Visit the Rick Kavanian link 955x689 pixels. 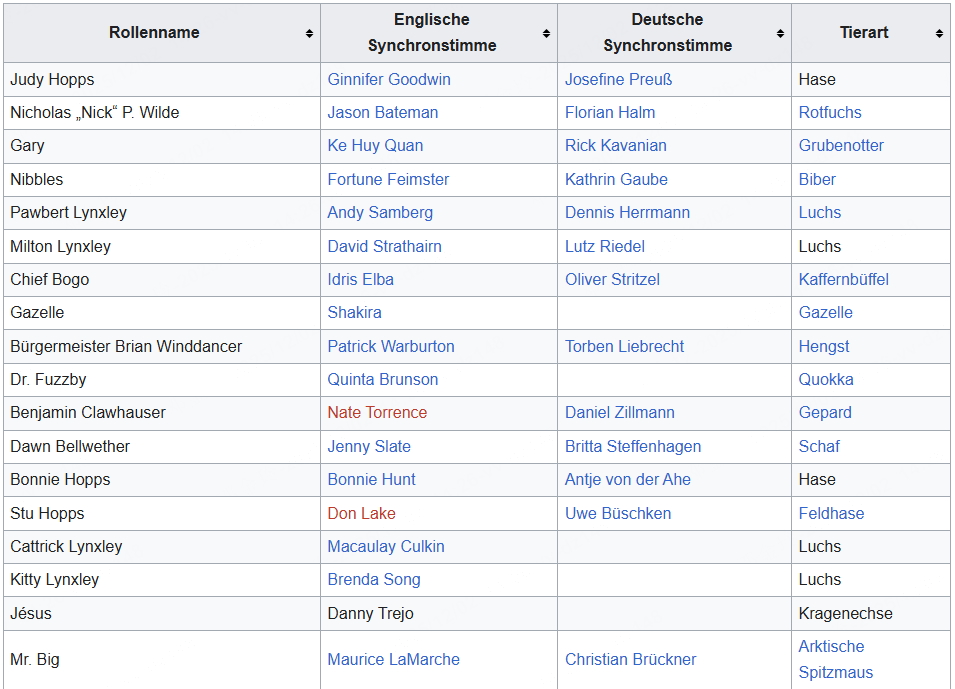pos(615,145)
